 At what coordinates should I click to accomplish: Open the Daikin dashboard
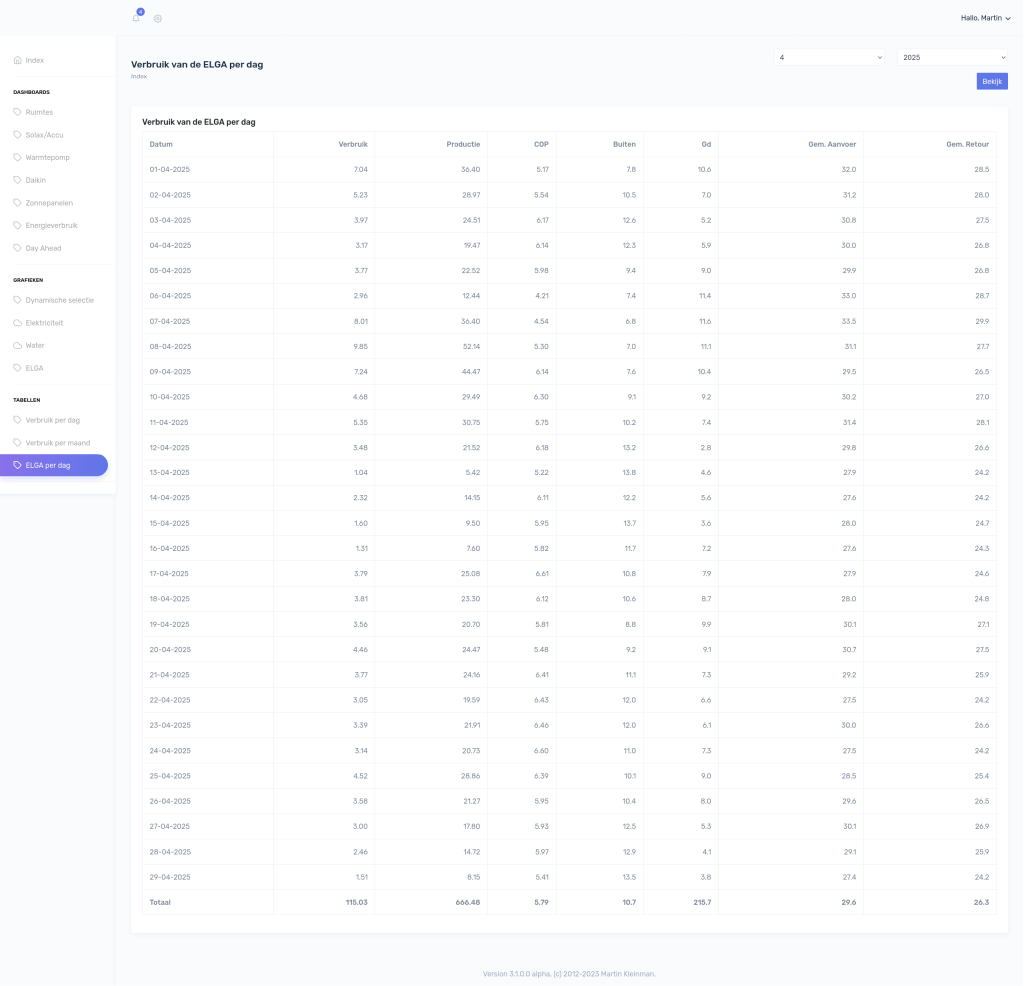coord(35,180)
